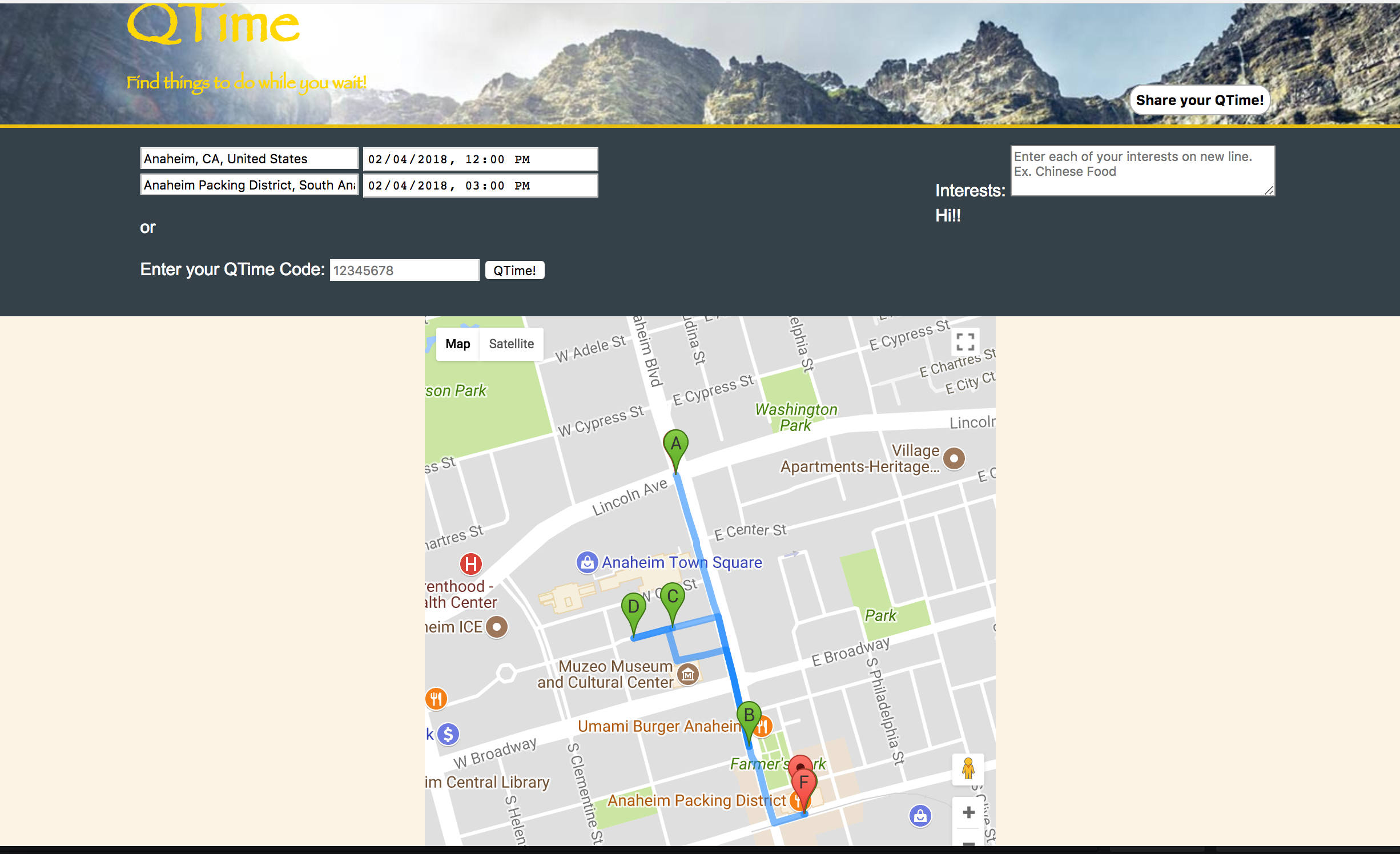Screen dimensions: 1400x854
Task: Click Anaheim Town Square shopping icon
Action: coord(587,562)
